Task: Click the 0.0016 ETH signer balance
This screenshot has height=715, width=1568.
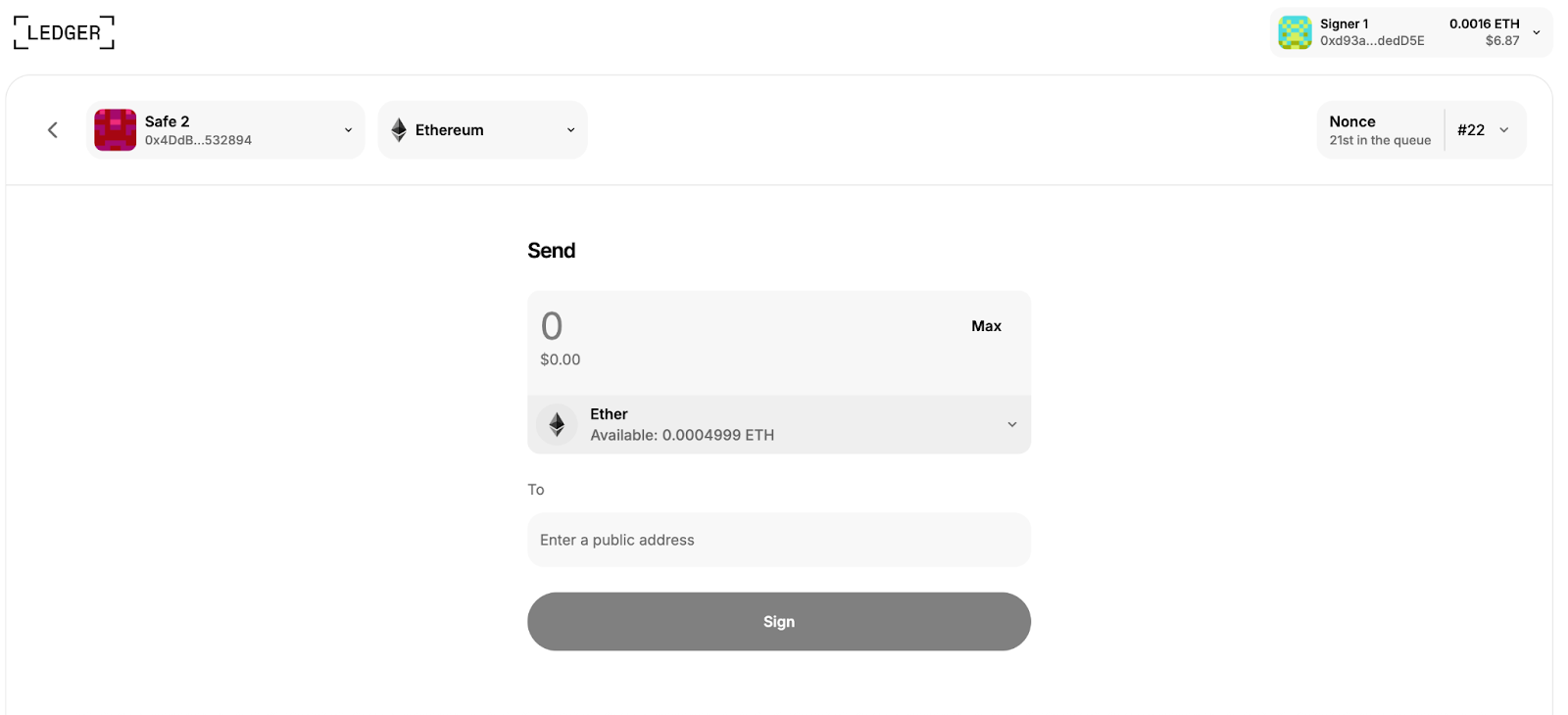Action: 1484,24
